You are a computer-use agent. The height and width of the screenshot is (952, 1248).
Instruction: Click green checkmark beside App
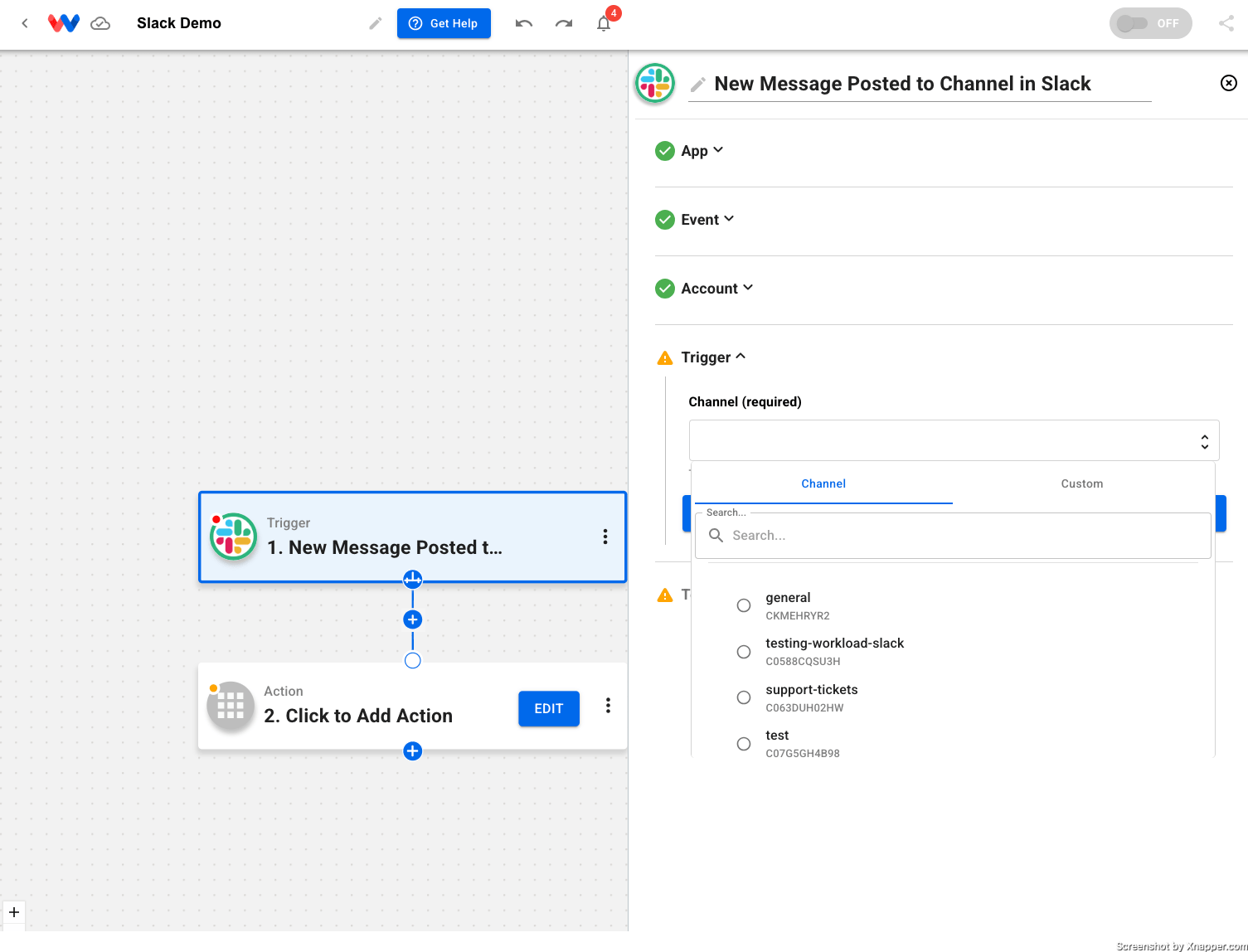pyautogui.click(x=665, y=151)
